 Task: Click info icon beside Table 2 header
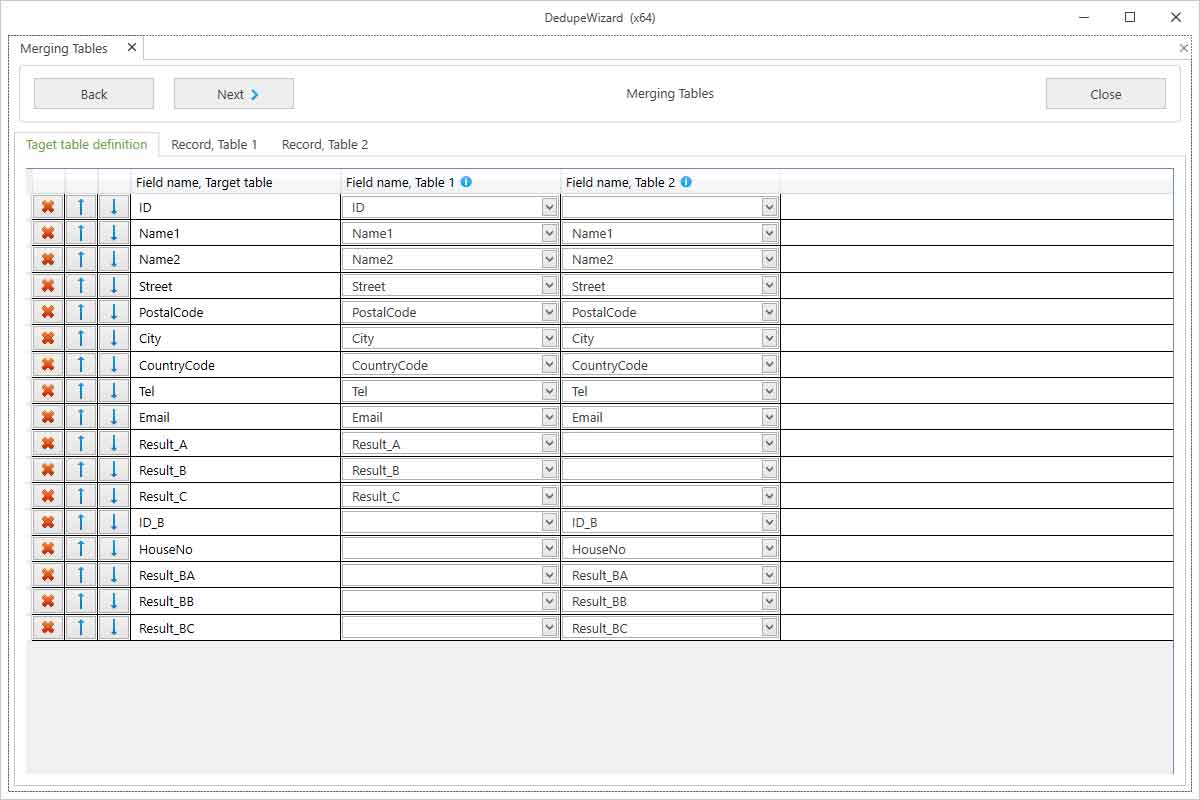pyautogui.click(x=686, y=182)
